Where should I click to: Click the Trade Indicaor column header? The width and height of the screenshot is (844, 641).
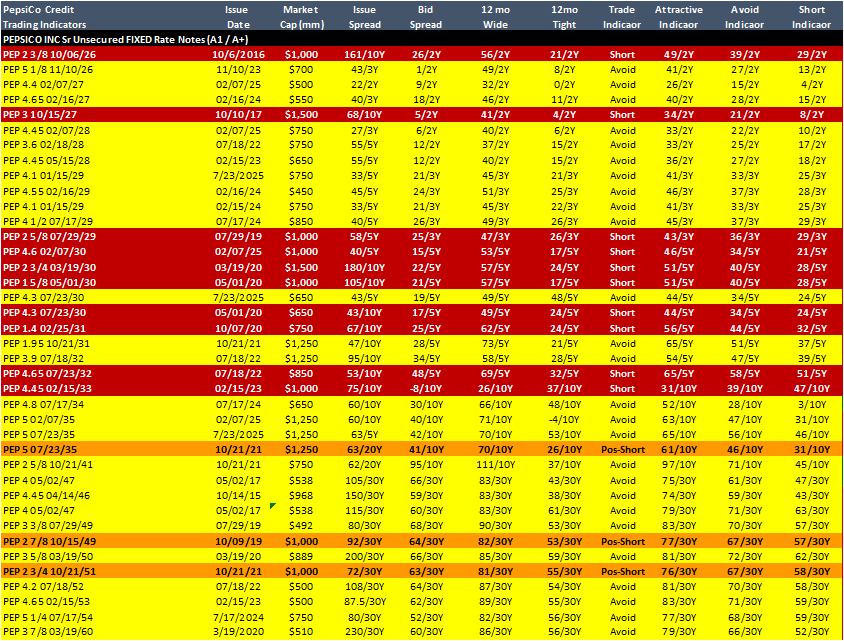click(622, 17)
